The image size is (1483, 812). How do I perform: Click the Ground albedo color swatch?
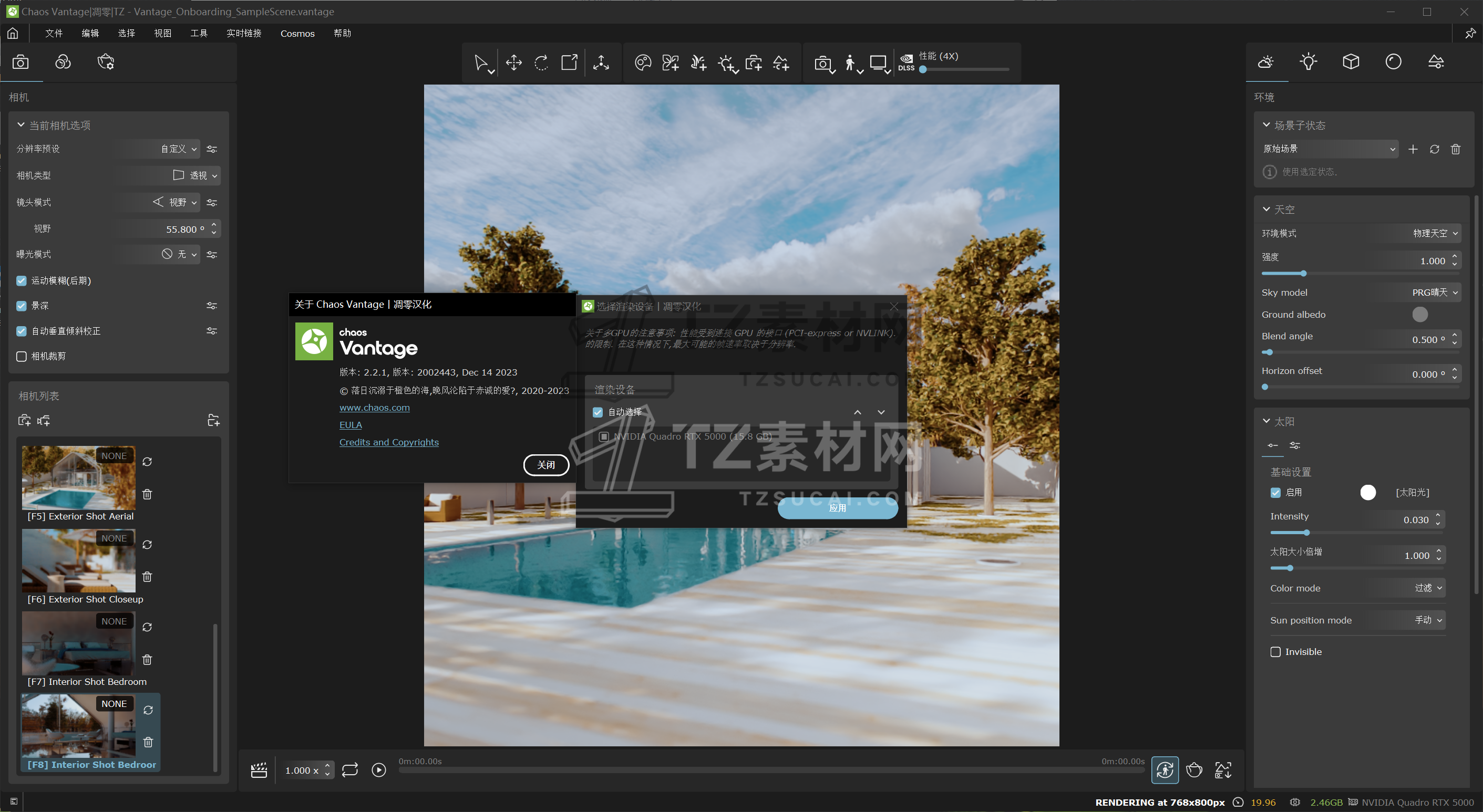tap(1419, 314)
